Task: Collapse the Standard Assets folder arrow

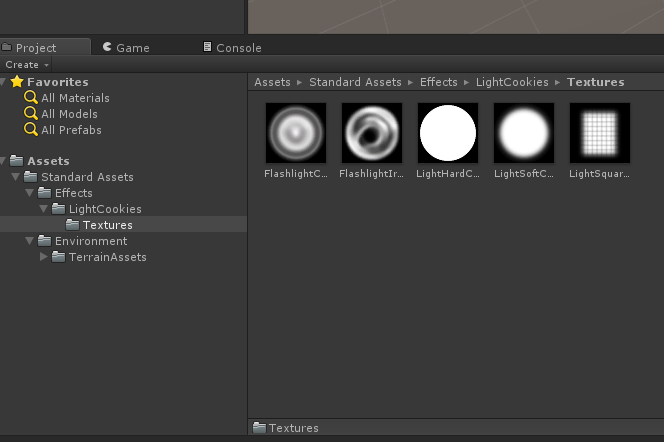Action: coord(15,177)
